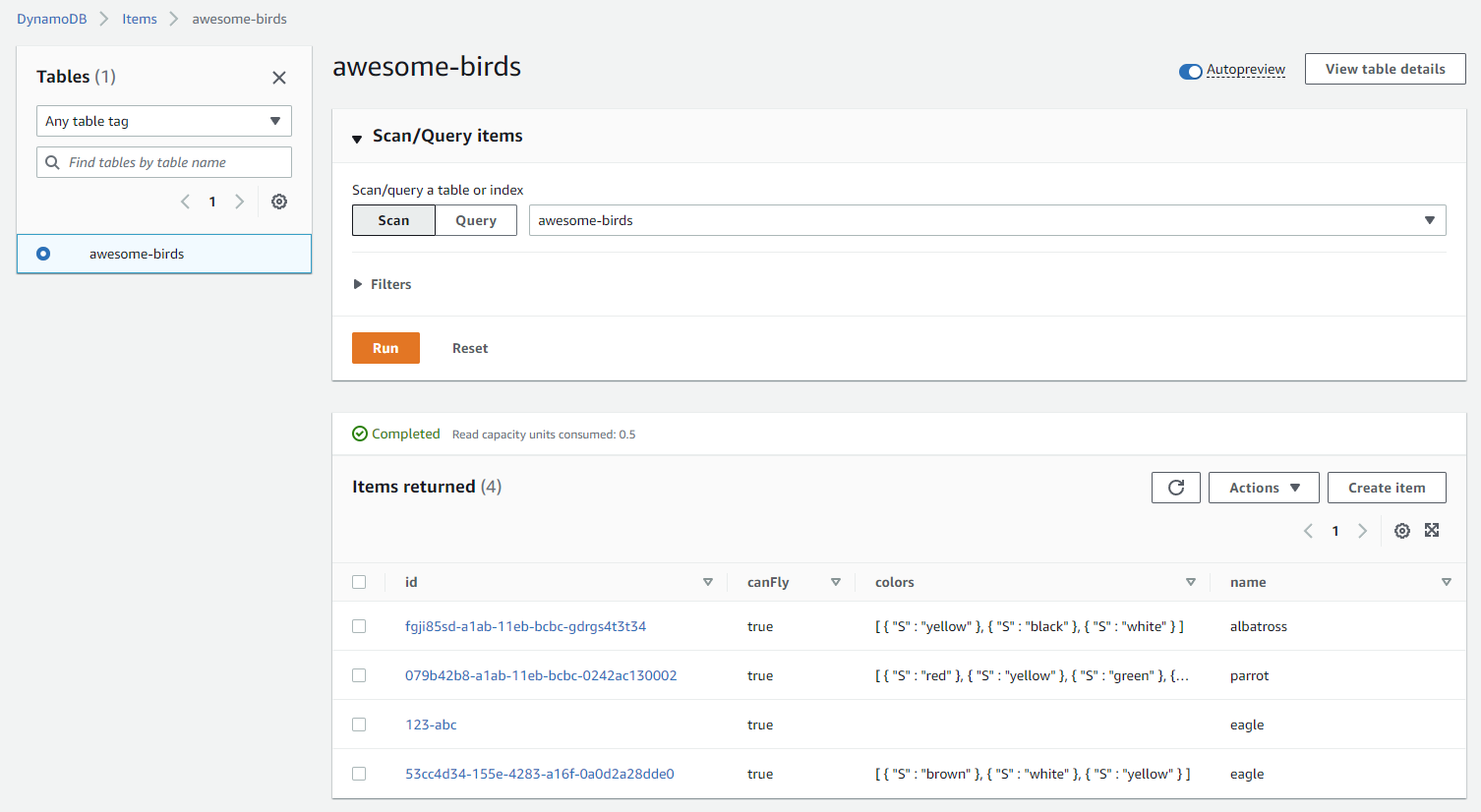Select the Scan mode tab

click(393, 220)
